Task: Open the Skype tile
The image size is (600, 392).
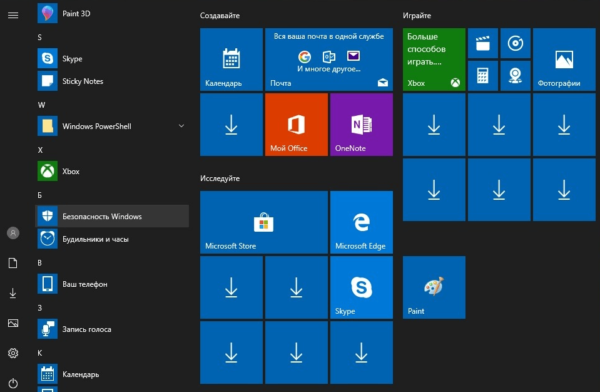Action: [362, 287]
